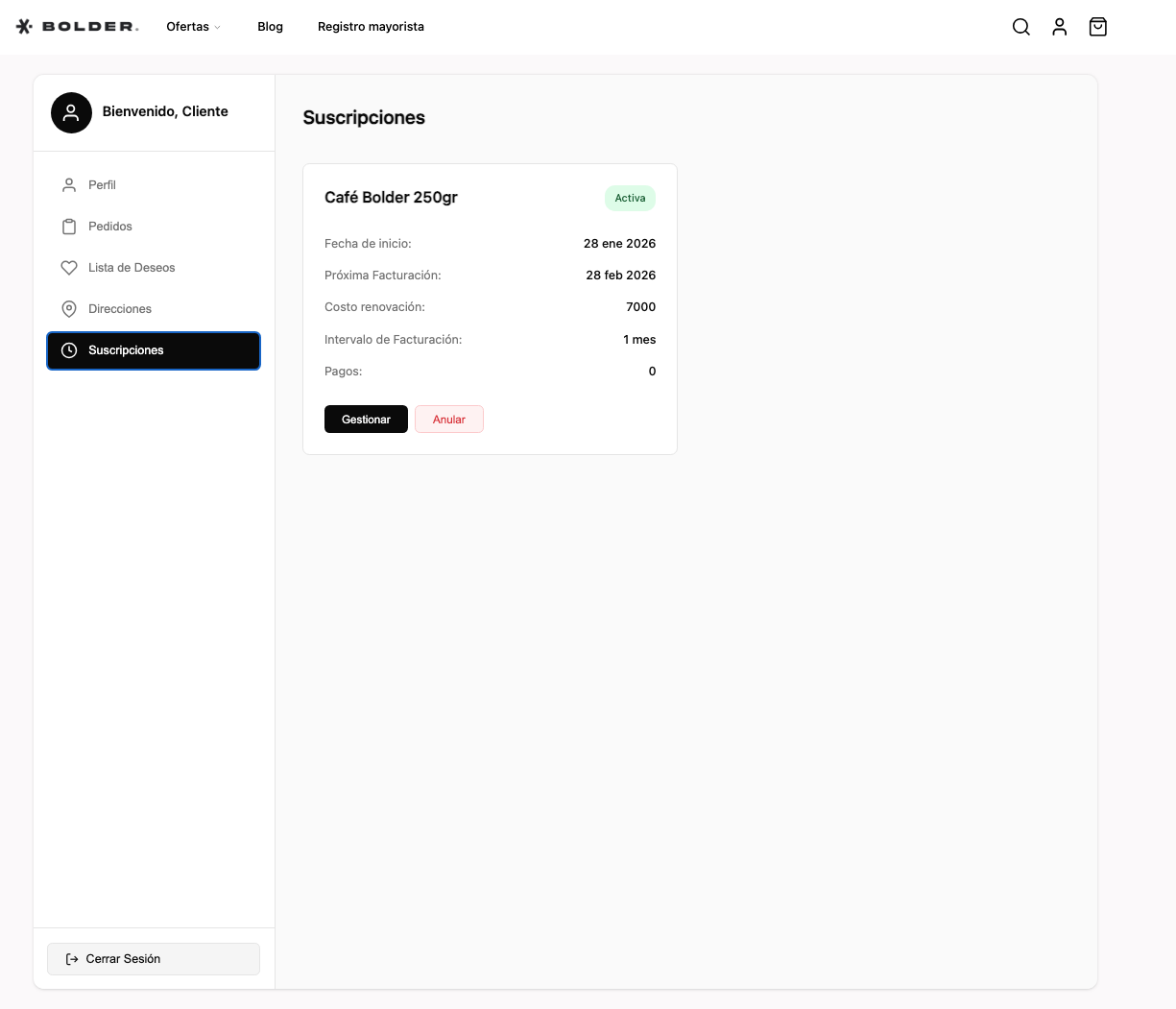Open the search magnifier icon
Image resolution: width=1176 pixels, height=1009 pixels.
click(x=1021, y=27)
